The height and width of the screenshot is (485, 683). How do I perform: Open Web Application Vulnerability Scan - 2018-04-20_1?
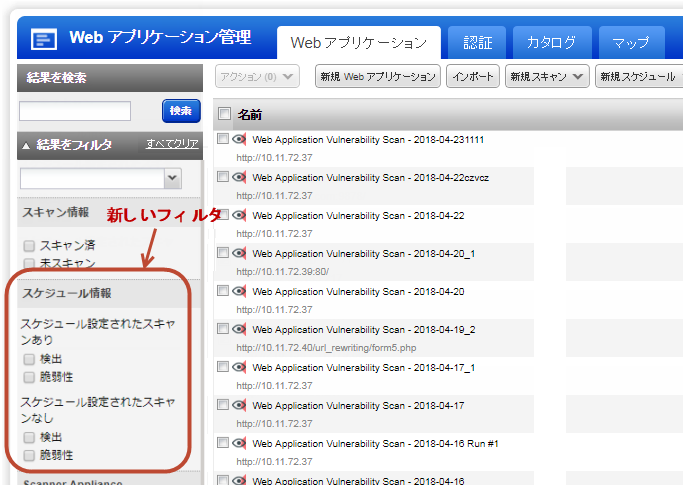coord(363,253)
